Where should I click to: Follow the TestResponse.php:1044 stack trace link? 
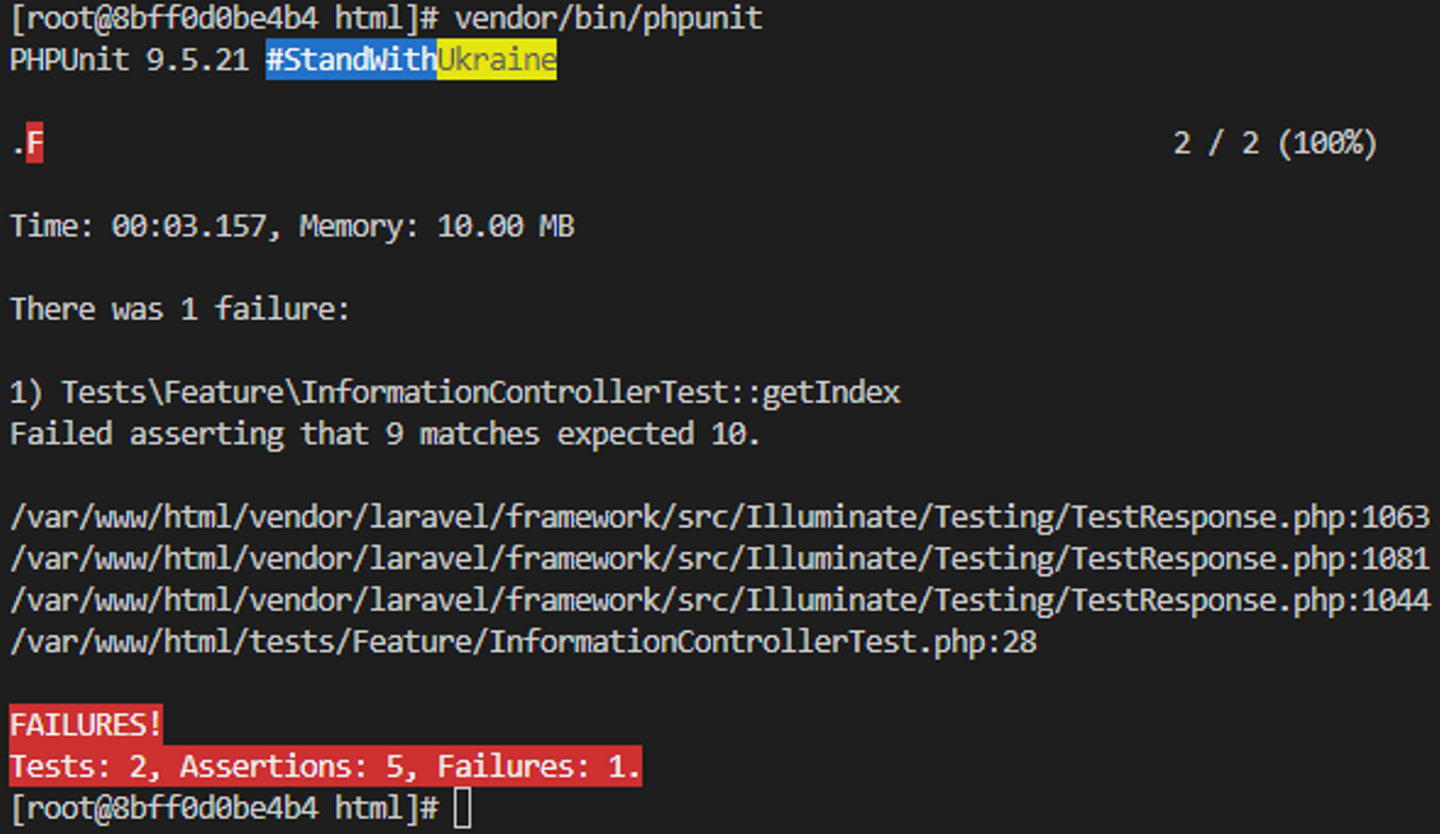[x=720, y=600]
